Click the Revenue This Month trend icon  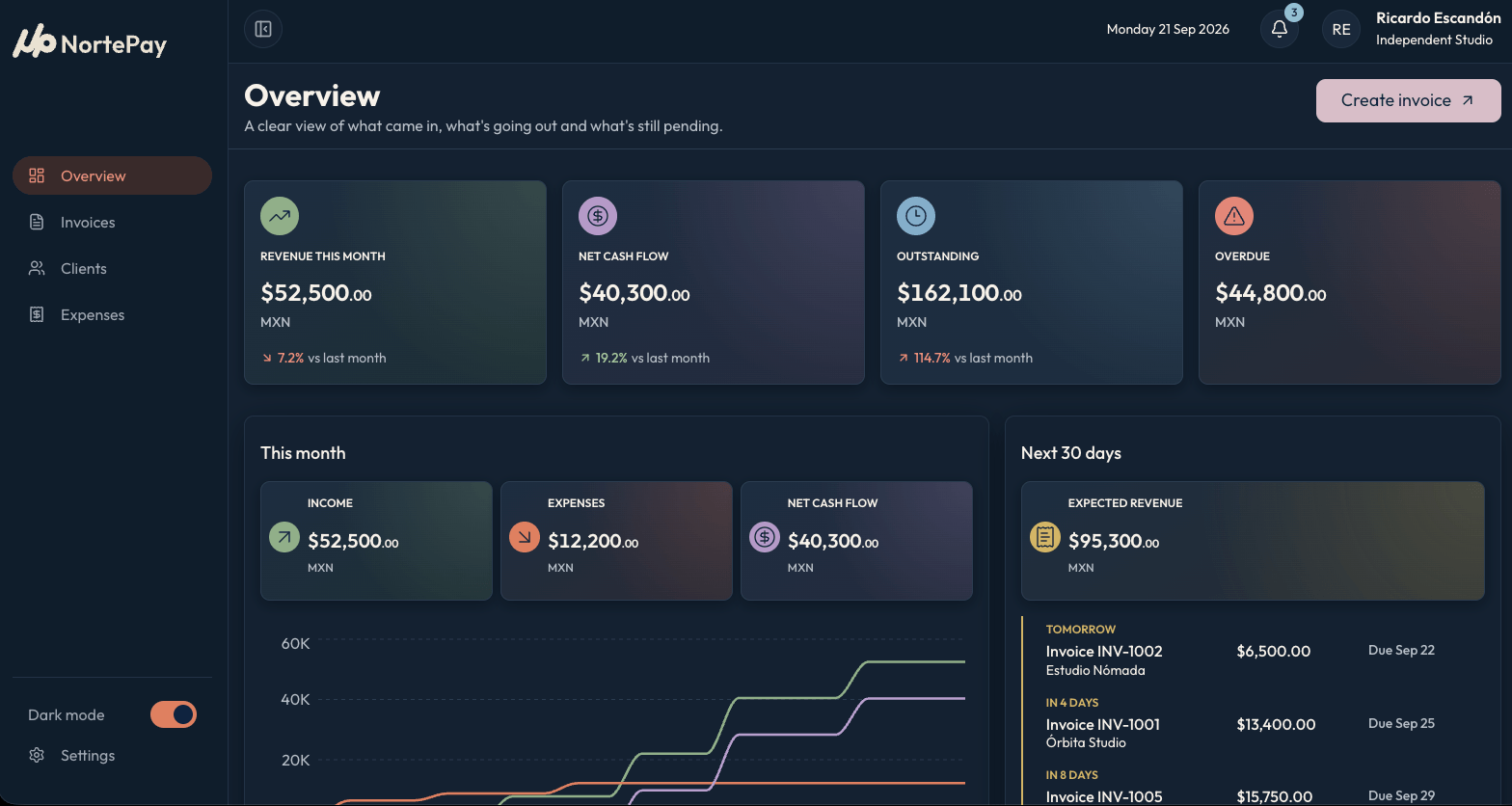[x=280, y=216]
